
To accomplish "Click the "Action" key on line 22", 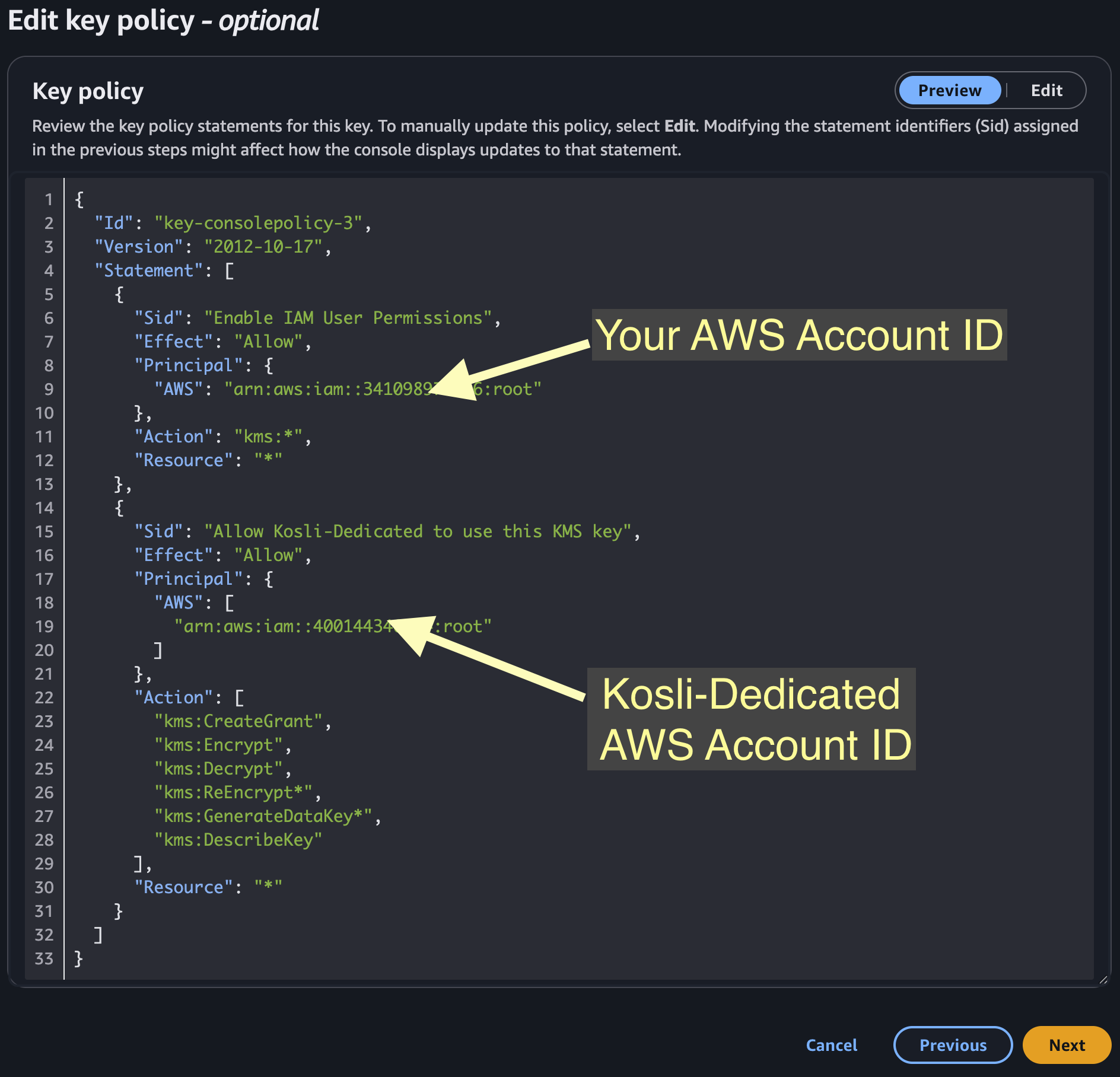I will pos(174,697).
